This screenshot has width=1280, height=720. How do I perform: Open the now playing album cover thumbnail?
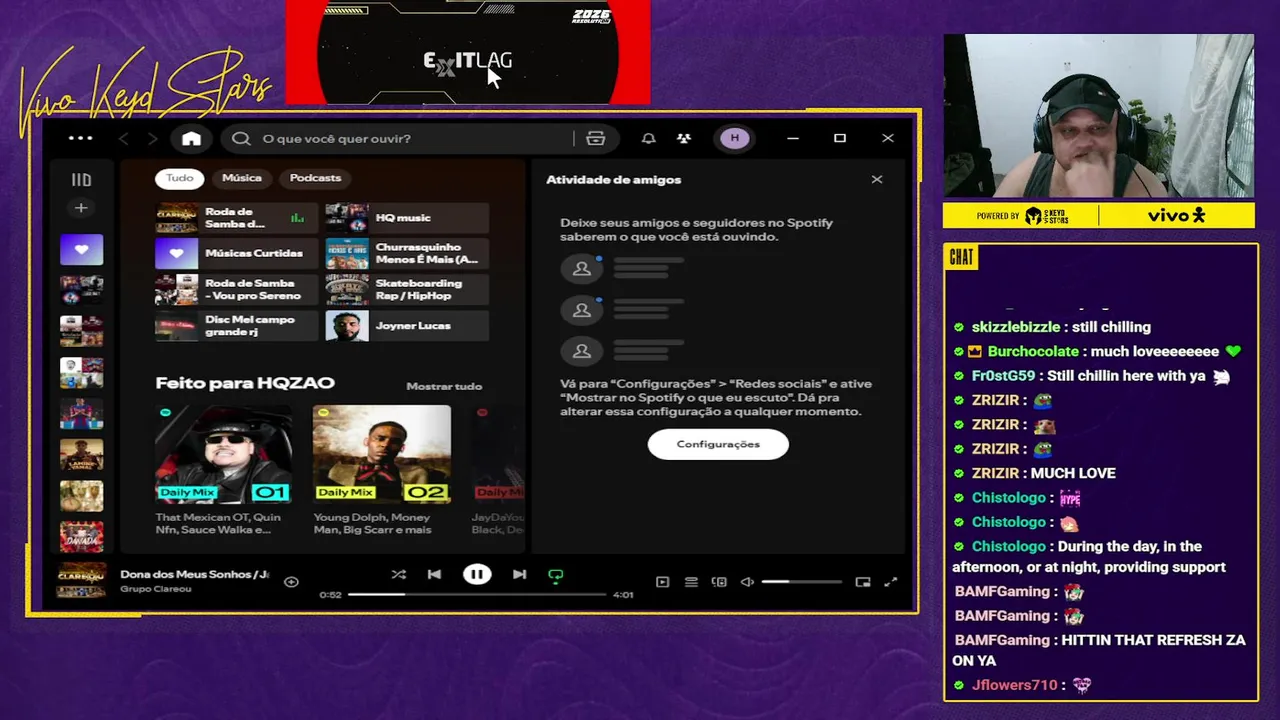pos(81,581)
